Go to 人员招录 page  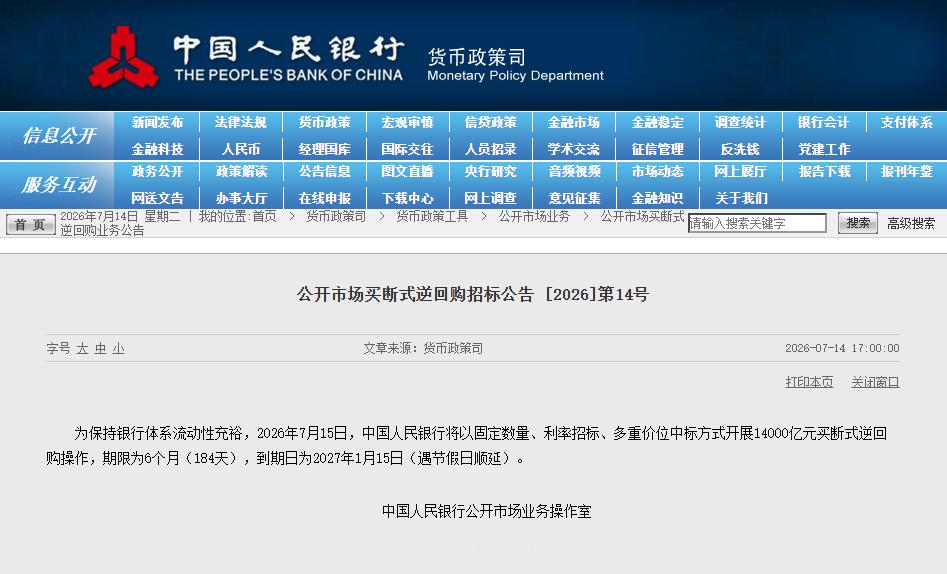point(490,149)
